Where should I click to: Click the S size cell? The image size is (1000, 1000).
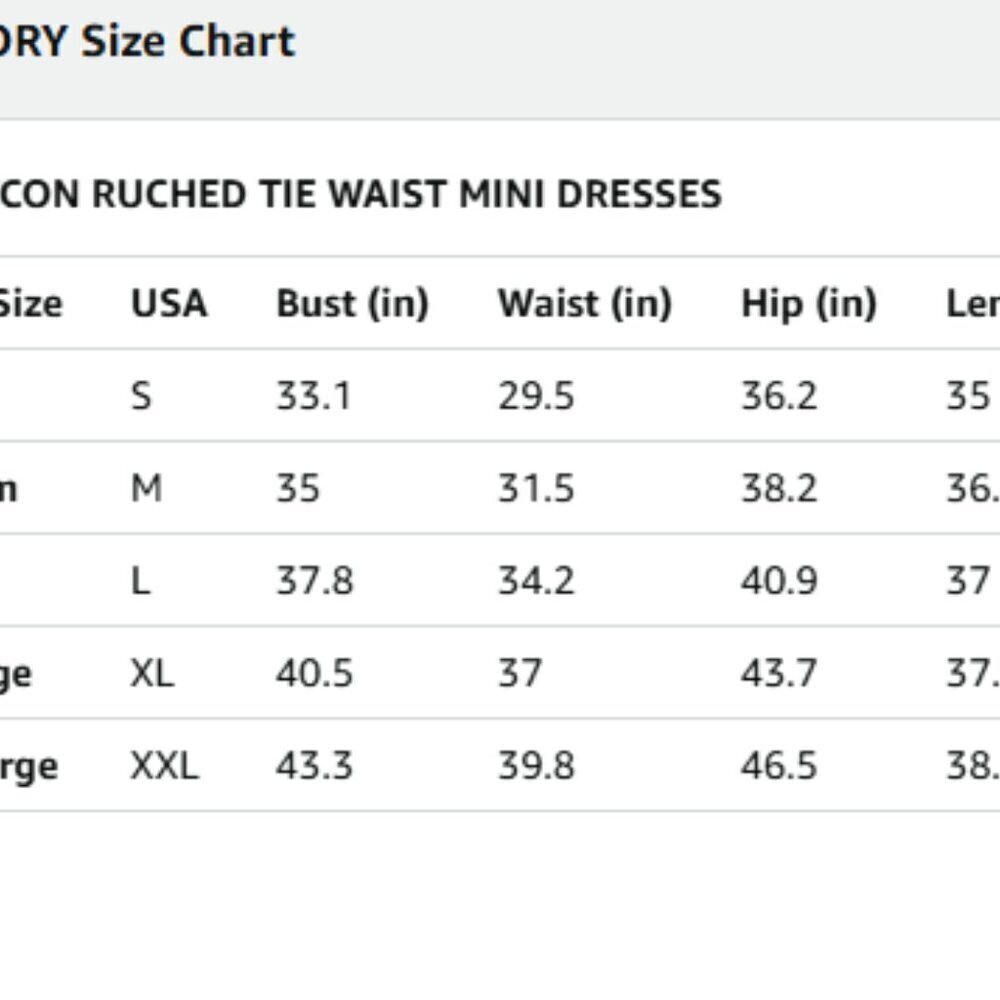[142, 396]
